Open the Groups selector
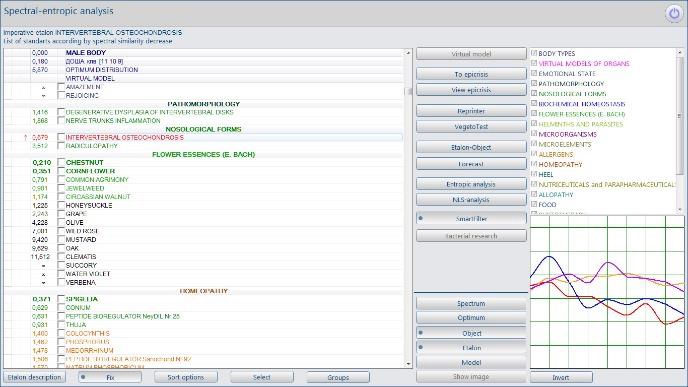 338,377
